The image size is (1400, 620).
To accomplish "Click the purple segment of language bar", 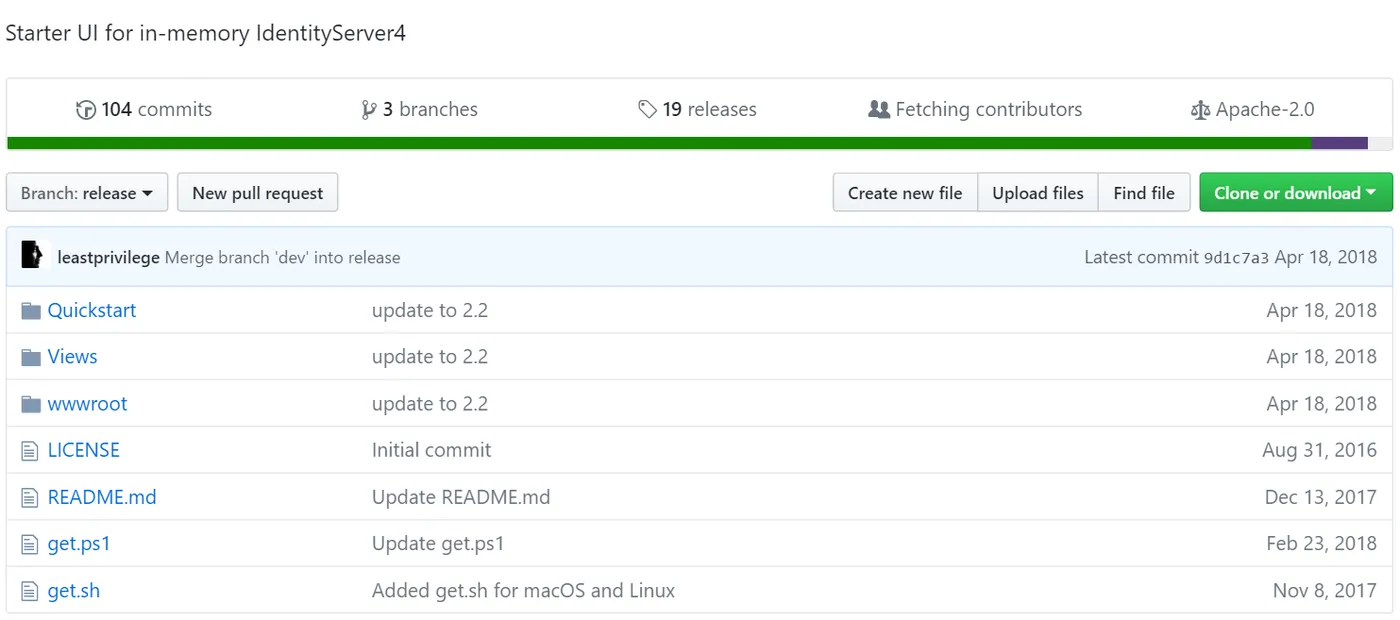I will [x=1339, y=143].
